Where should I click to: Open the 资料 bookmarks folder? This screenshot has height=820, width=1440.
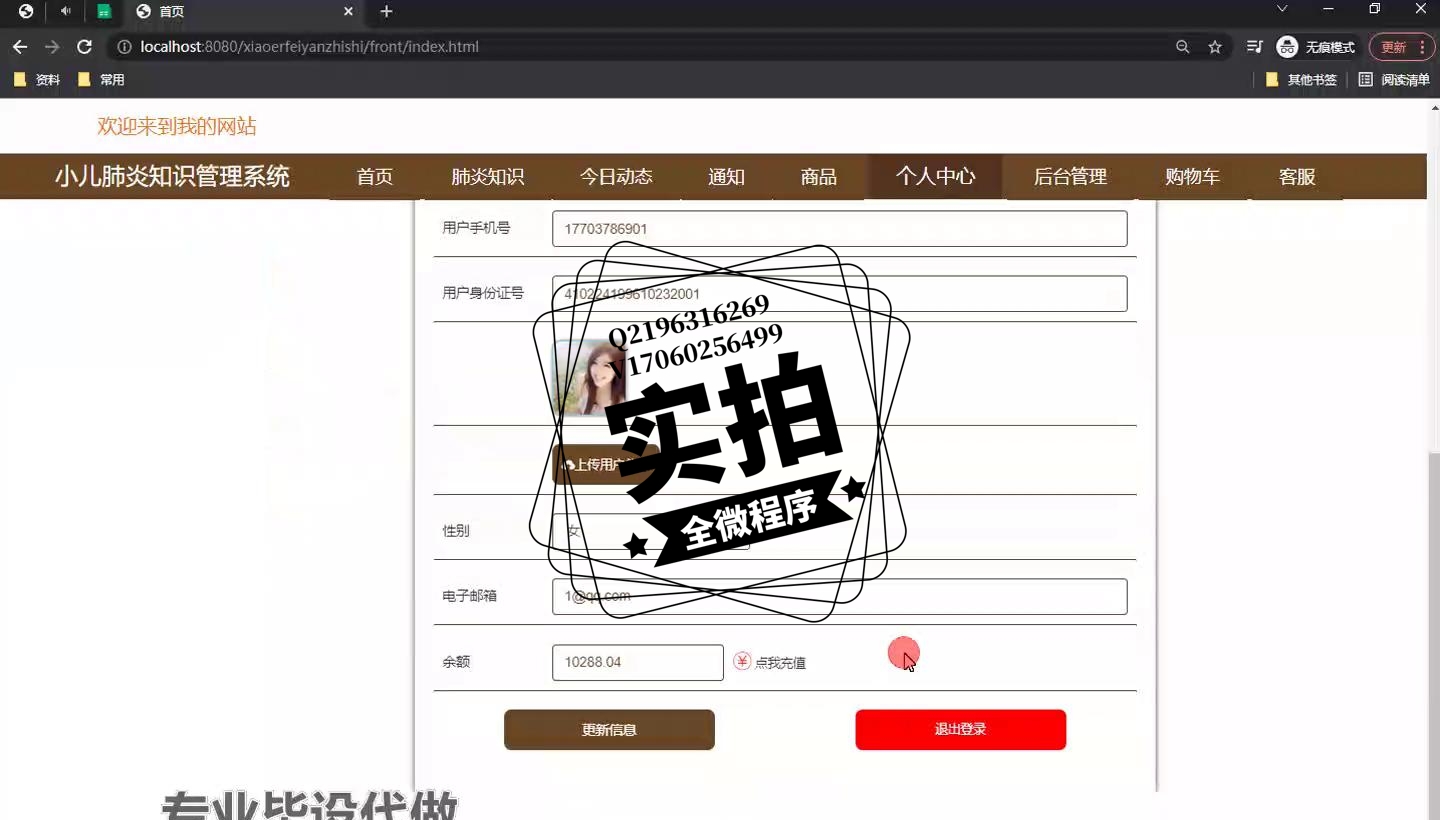[37, 79]
